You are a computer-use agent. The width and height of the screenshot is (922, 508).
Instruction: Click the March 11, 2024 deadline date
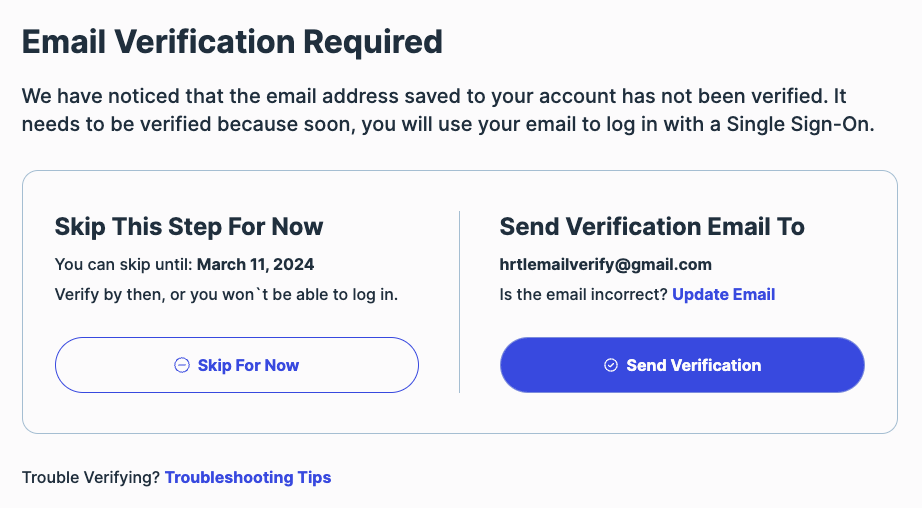pos(256,265)
